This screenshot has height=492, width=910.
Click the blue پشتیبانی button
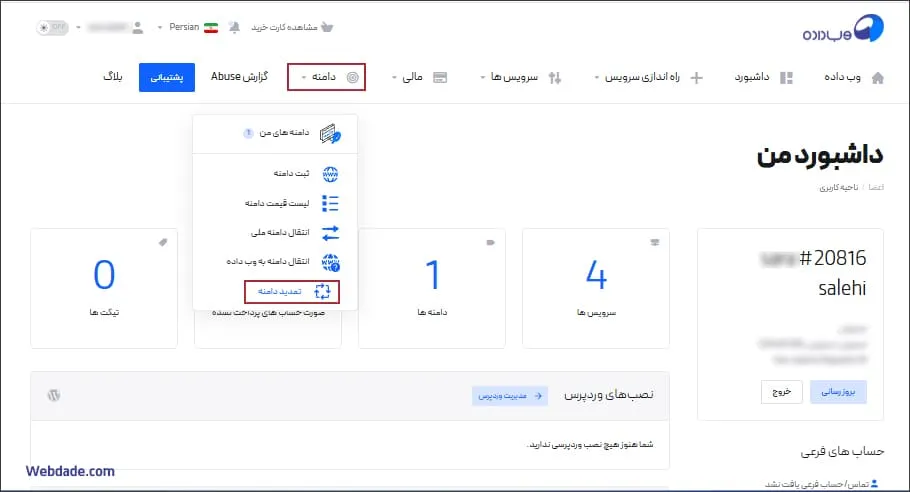(167, 77)
